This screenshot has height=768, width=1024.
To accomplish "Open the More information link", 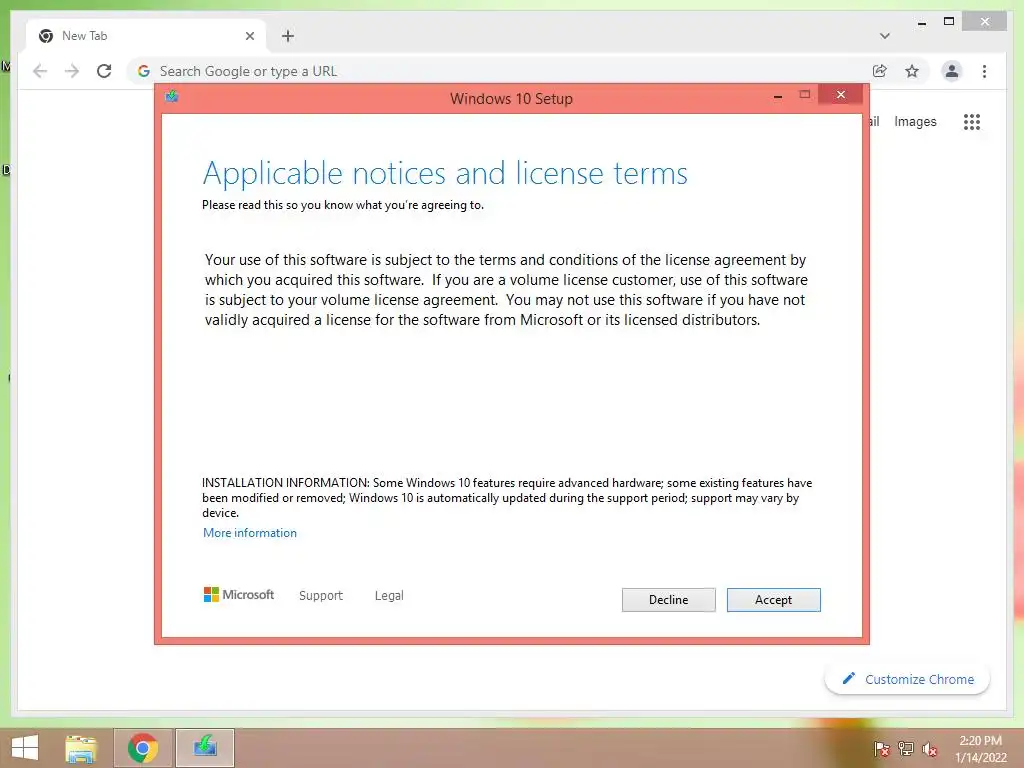I will point(249,533).
